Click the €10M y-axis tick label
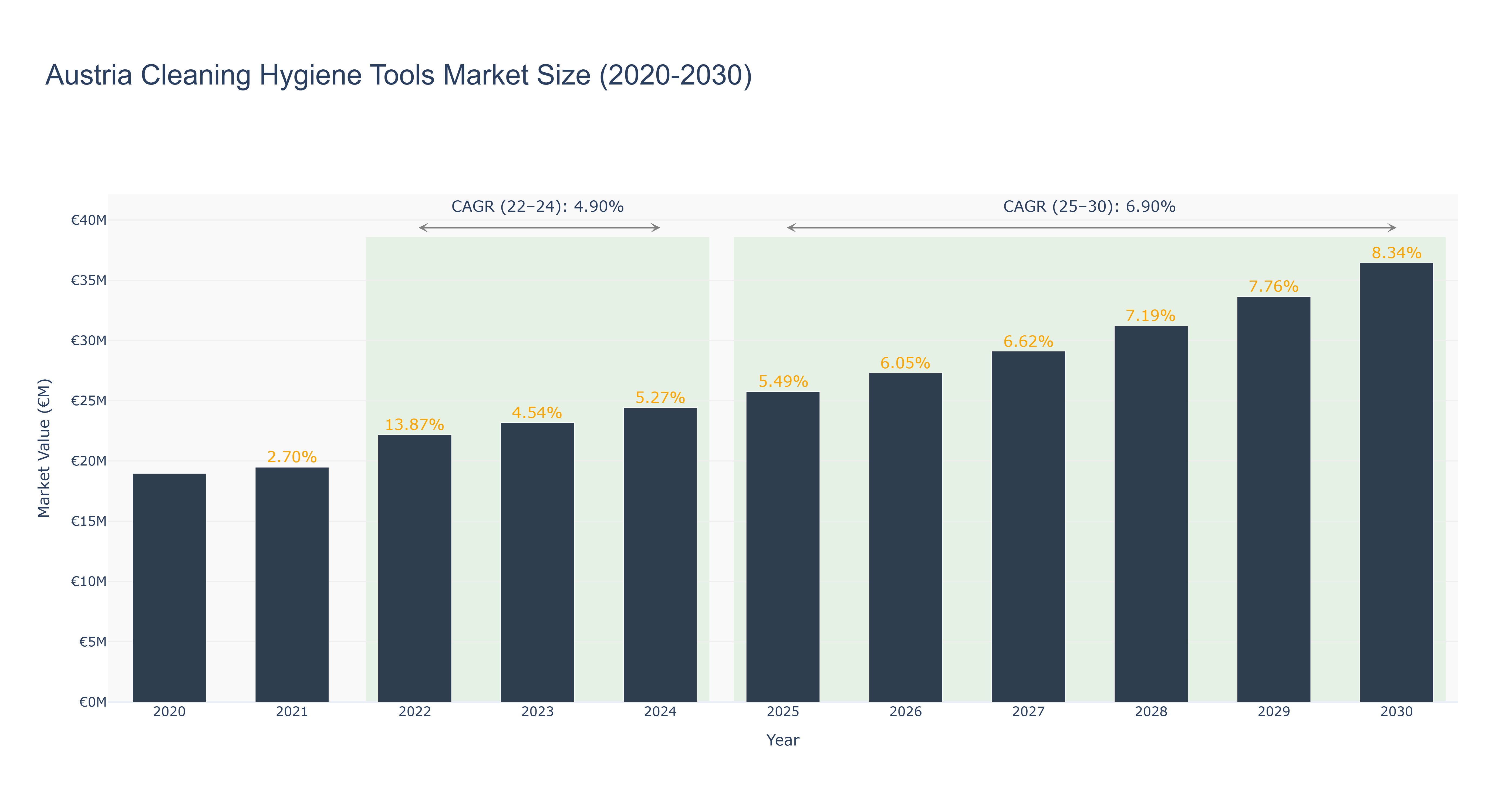 click(89, 582)
